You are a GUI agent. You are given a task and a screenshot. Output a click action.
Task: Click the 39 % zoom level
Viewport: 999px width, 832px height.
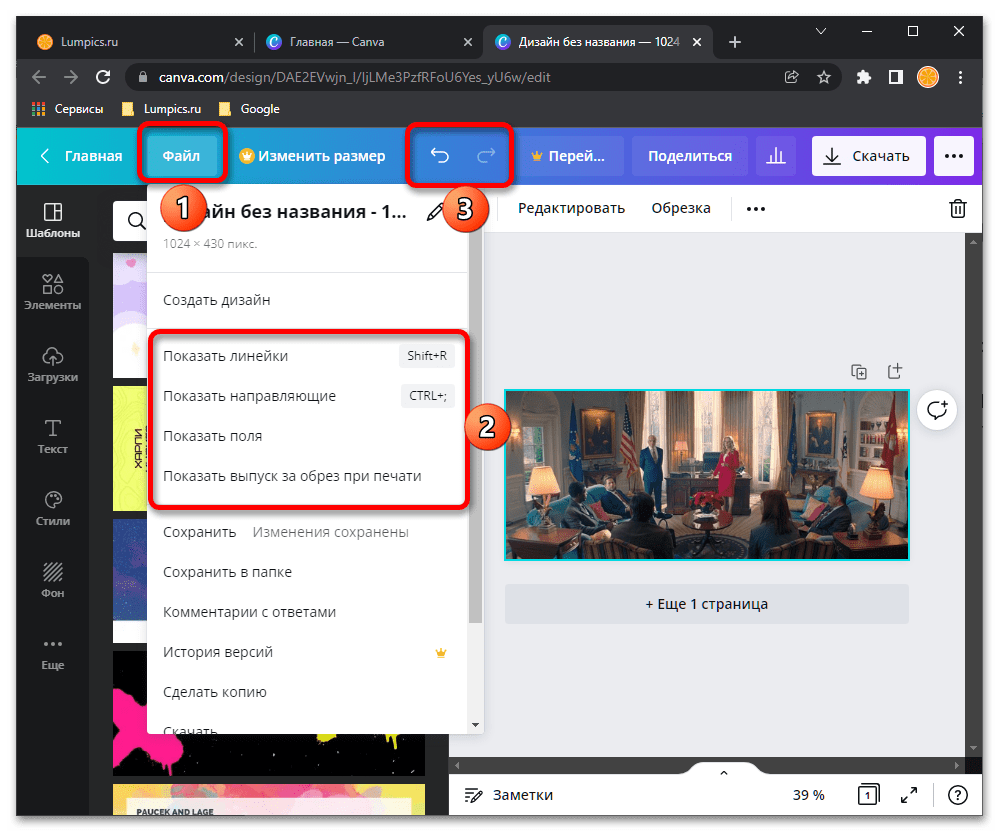tap(809, 795)
